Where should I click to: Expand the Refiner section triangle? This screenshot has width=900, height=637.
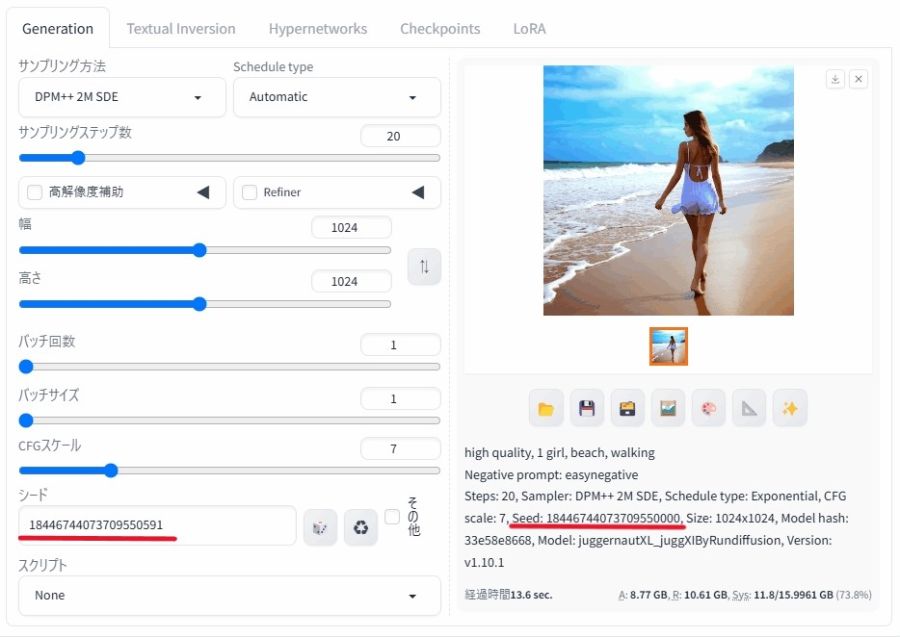[418, 192]
